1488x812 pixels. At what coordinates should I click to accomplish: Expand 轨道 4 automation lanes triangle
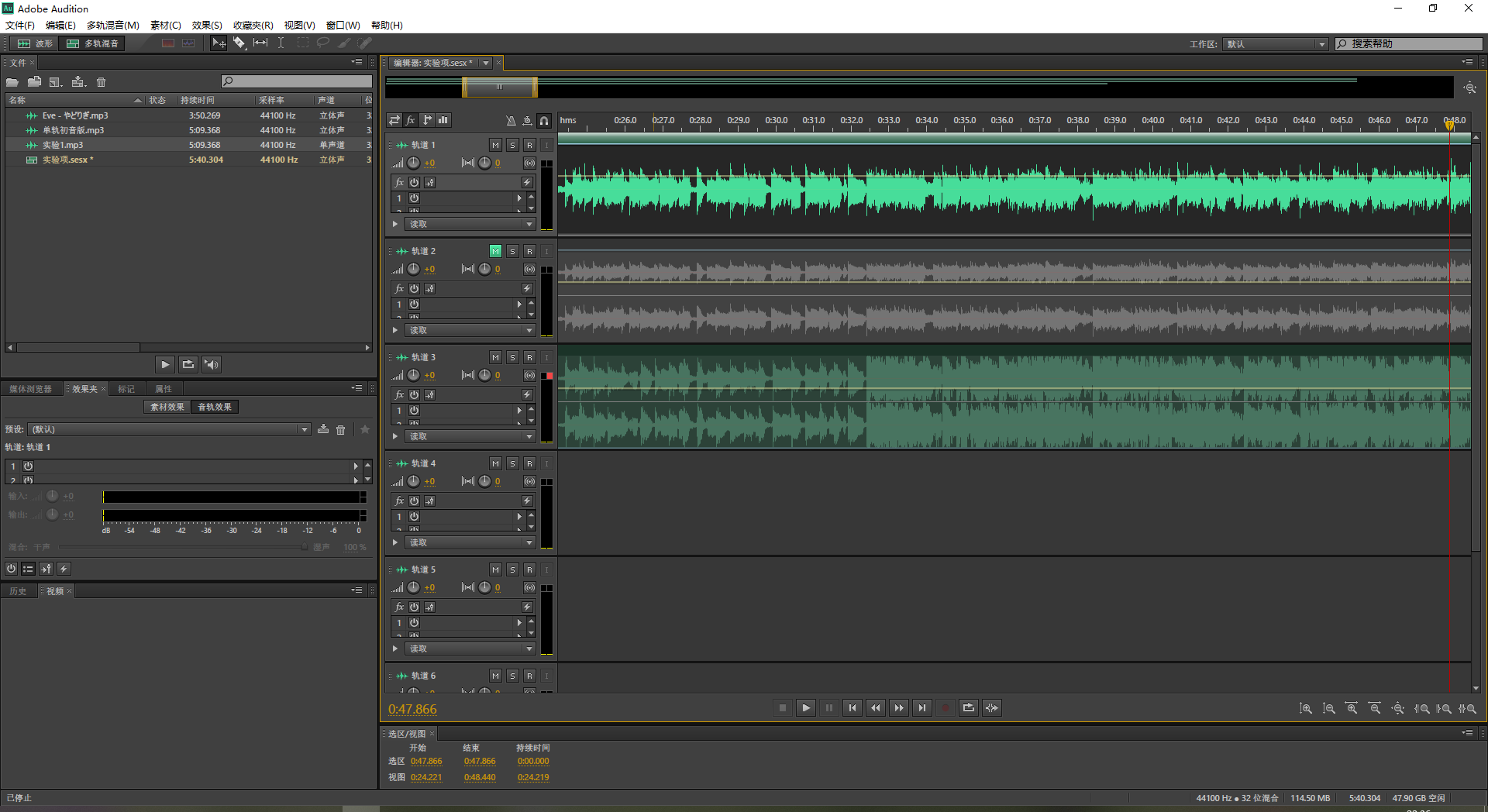(x=395, y=542)
